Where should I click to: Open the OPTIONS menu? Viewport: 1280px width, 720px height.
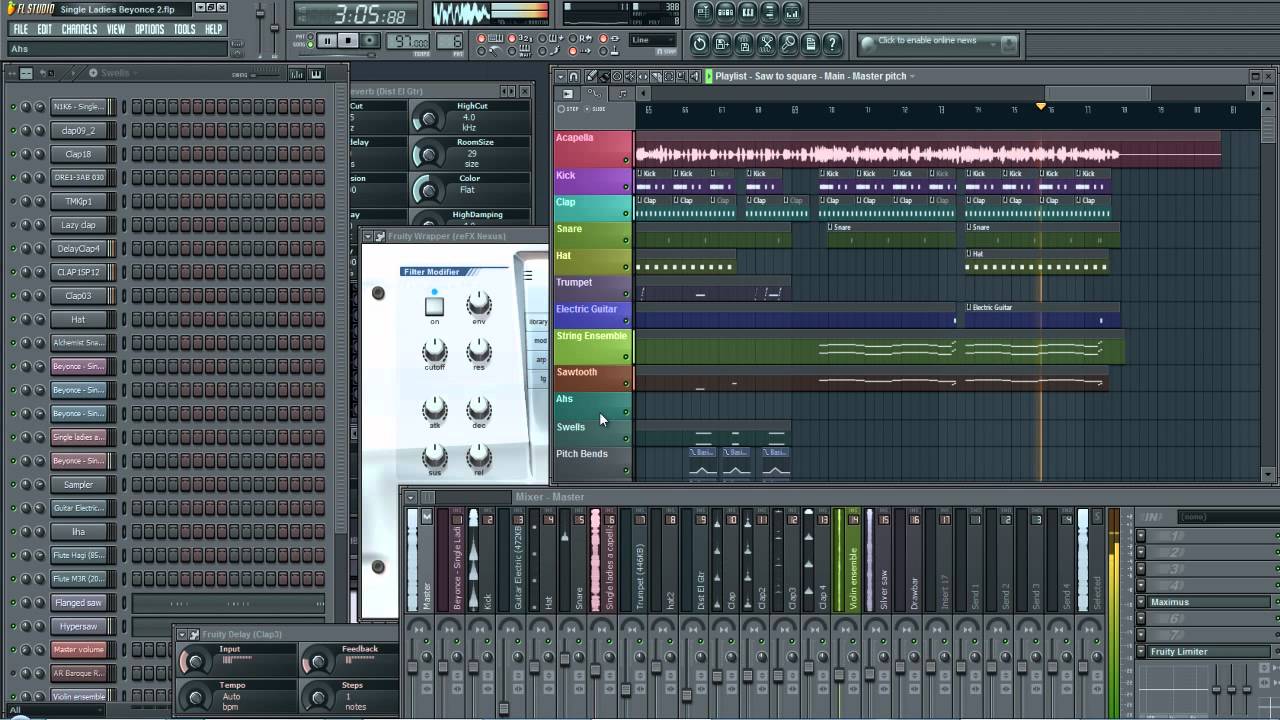(x=149, y=30)
